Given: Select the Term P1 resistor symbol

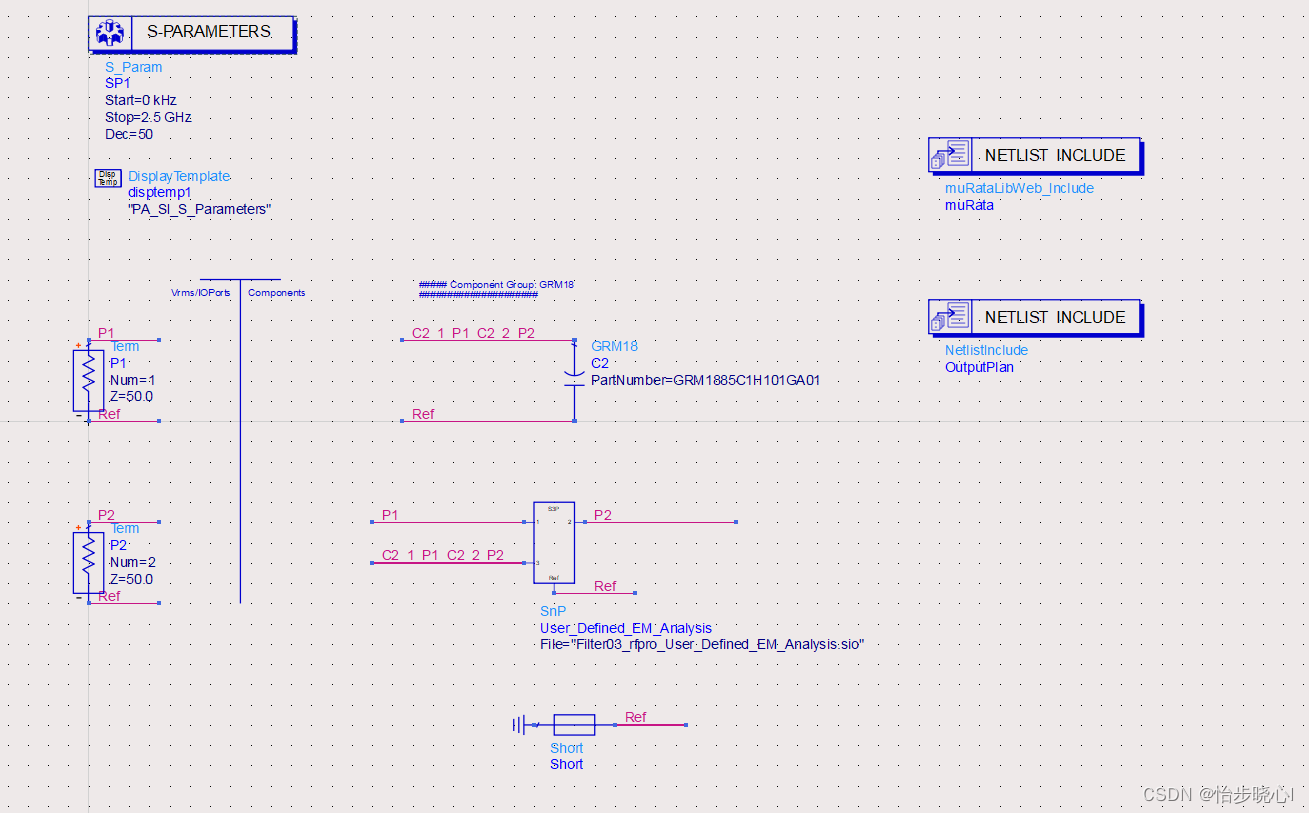Looking at the screenshot, I should (88, 380).
